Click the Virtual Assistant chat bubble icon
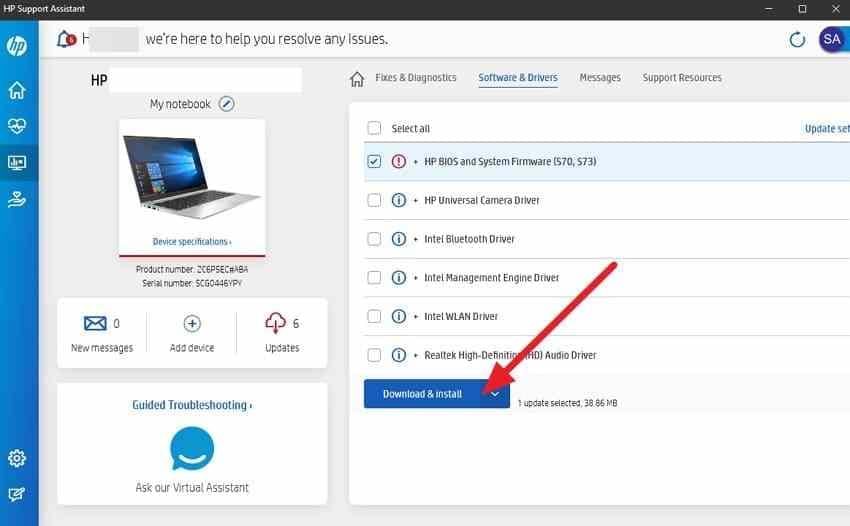Screen dimensions: 850x526 tap(192, 448)
